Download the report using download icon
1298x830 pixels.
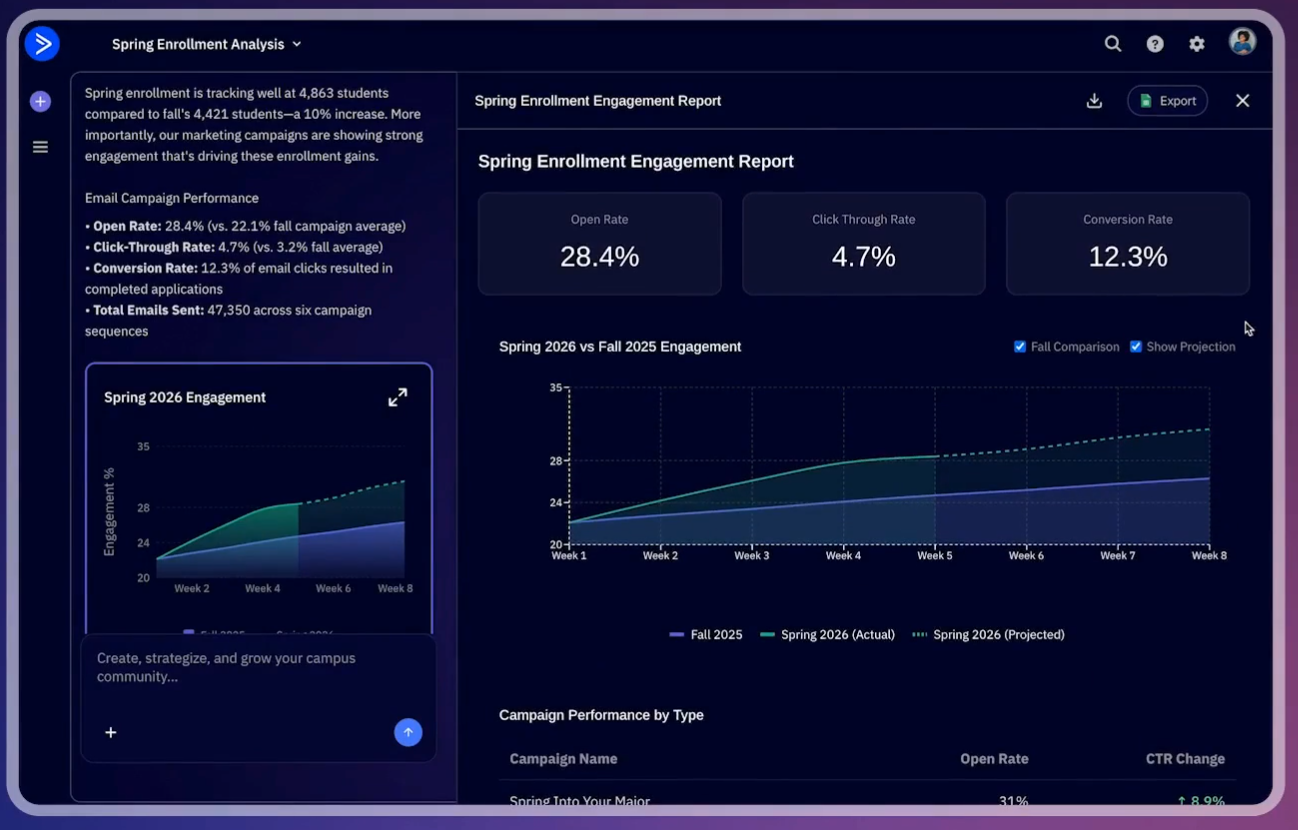[1094, 101]
